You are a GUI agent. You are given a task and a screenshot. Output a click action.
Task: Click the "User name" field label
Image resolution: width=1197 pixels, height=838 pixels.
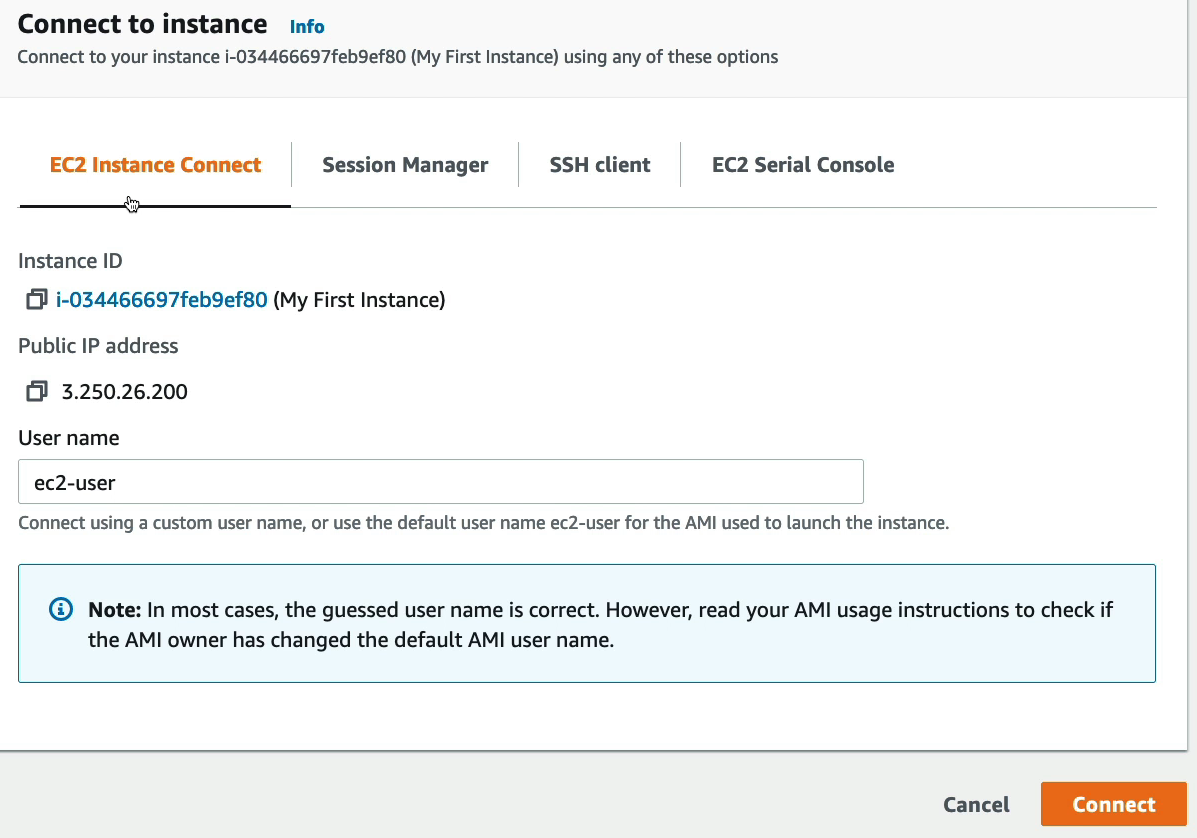69,438
